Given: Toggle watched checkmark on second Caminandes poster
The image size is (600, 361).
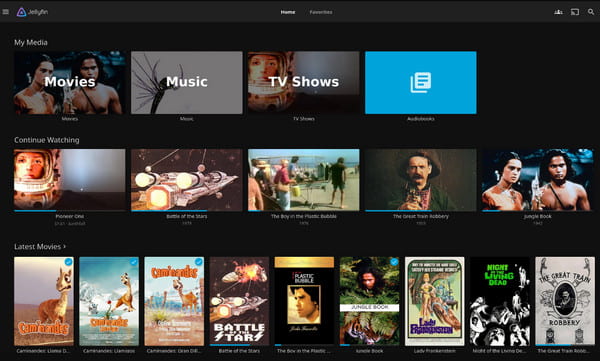Looking at the screenshot, I should [x=134, y=262].
